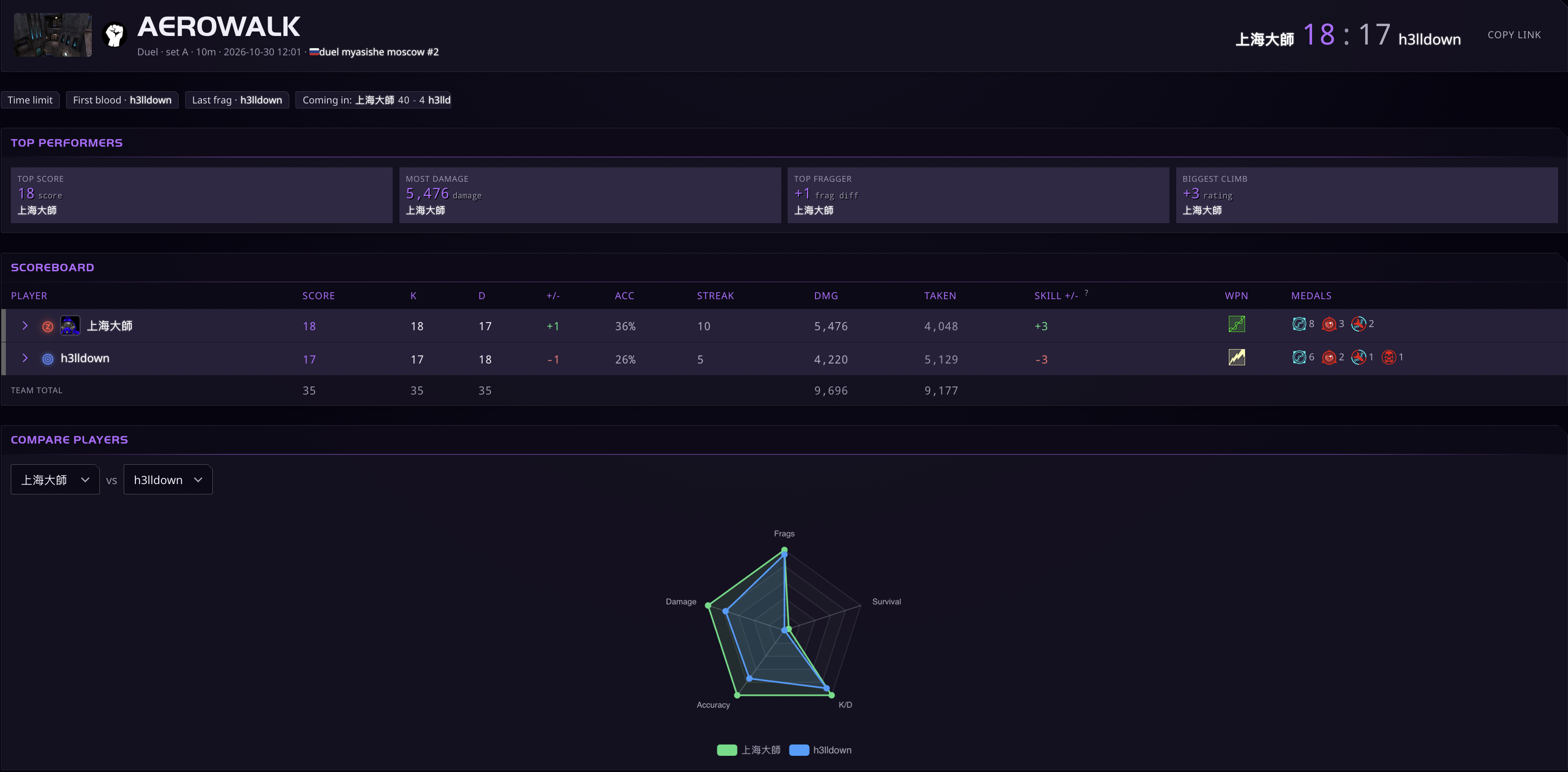Expand 上海大師's scoreboard row
Screen dimensions: 1568x772
point(25,326)
